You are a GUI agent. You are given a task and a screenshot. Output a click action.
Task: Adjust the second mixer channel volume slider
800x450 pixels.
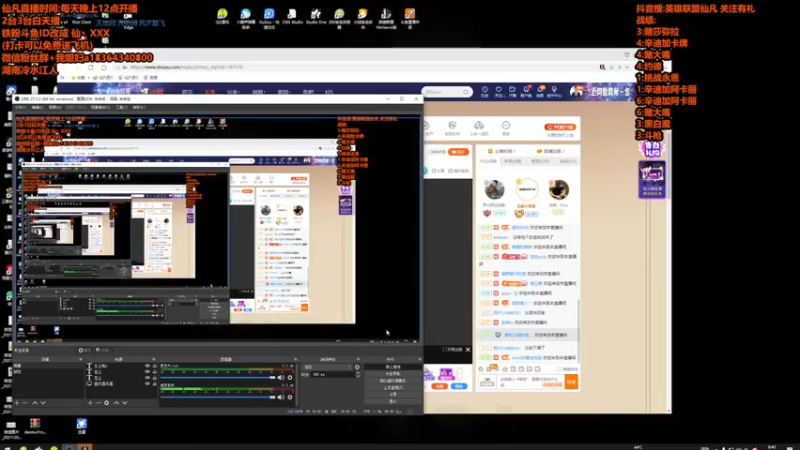coord(218,397)
